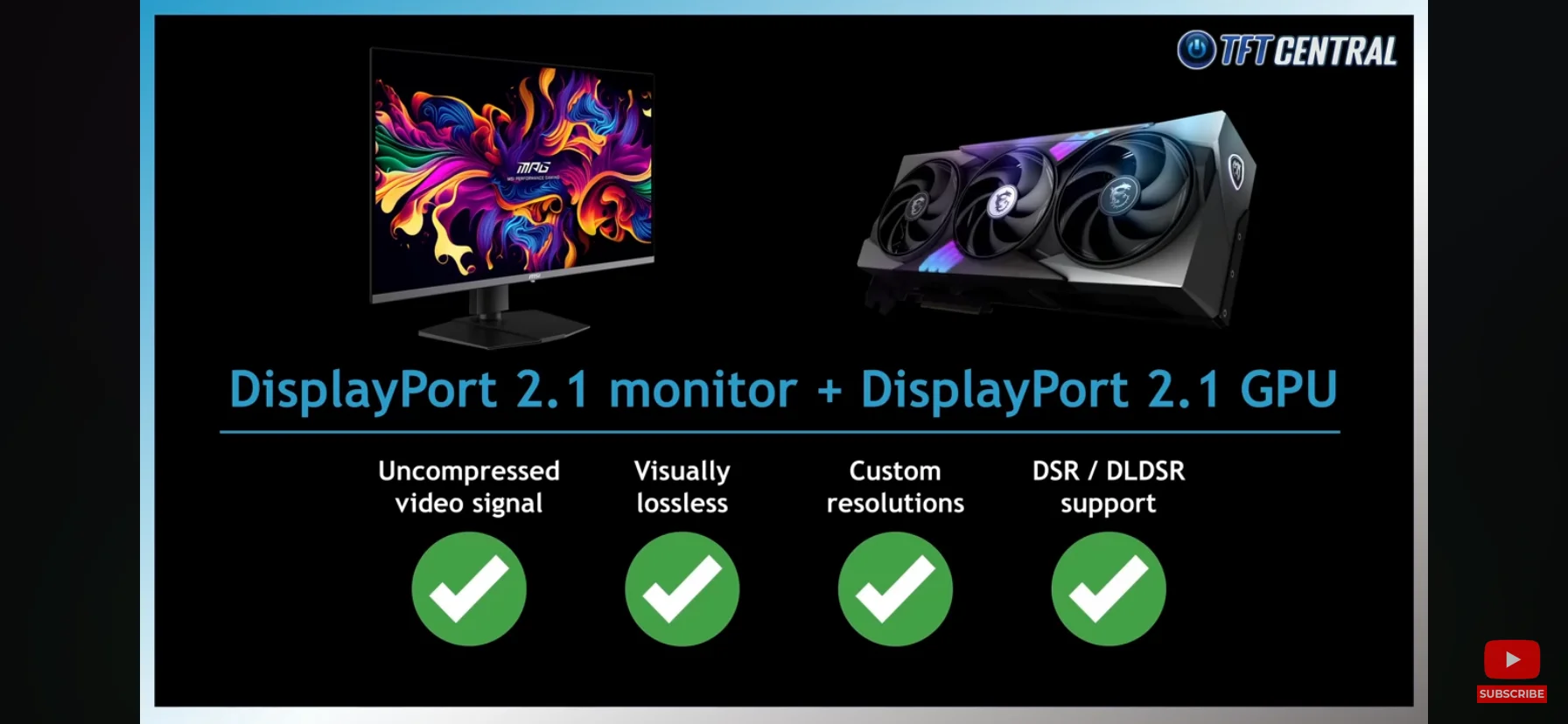Click the checkmark under Uncompressed video signal
Image resolution: width=1568 pixels, height=724 pixels.
469,589
